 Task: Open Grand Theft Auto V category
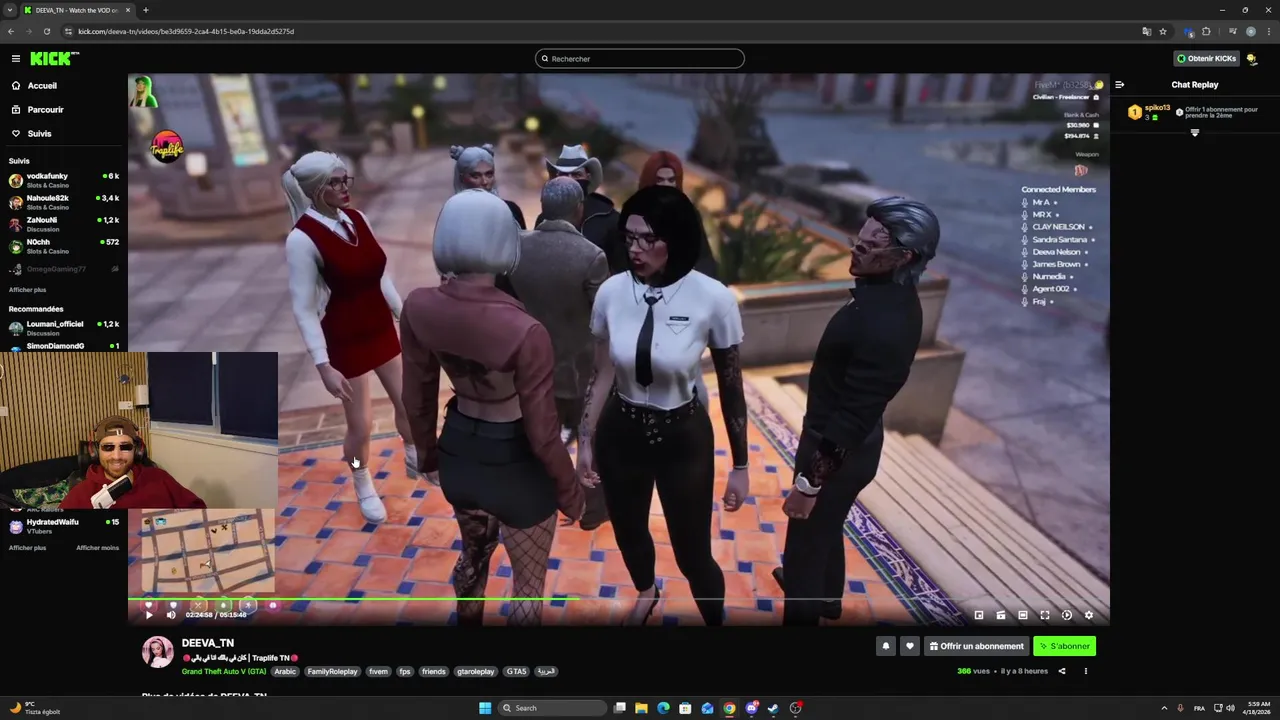click(x=224, y=672)
